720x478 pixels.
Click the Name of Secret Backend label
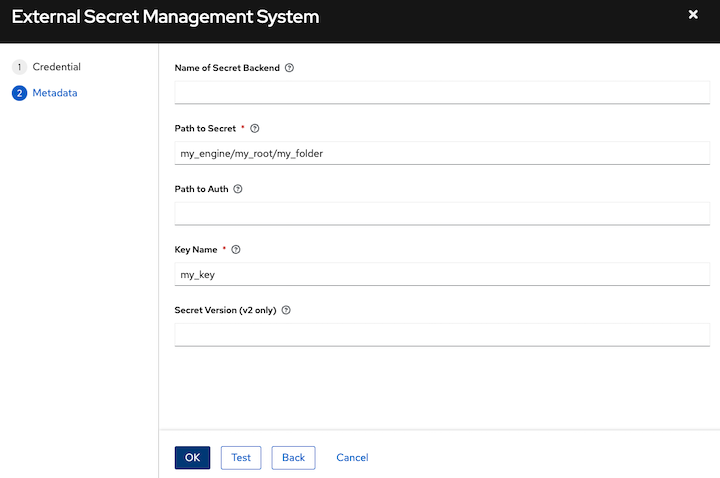pos(227,68)
